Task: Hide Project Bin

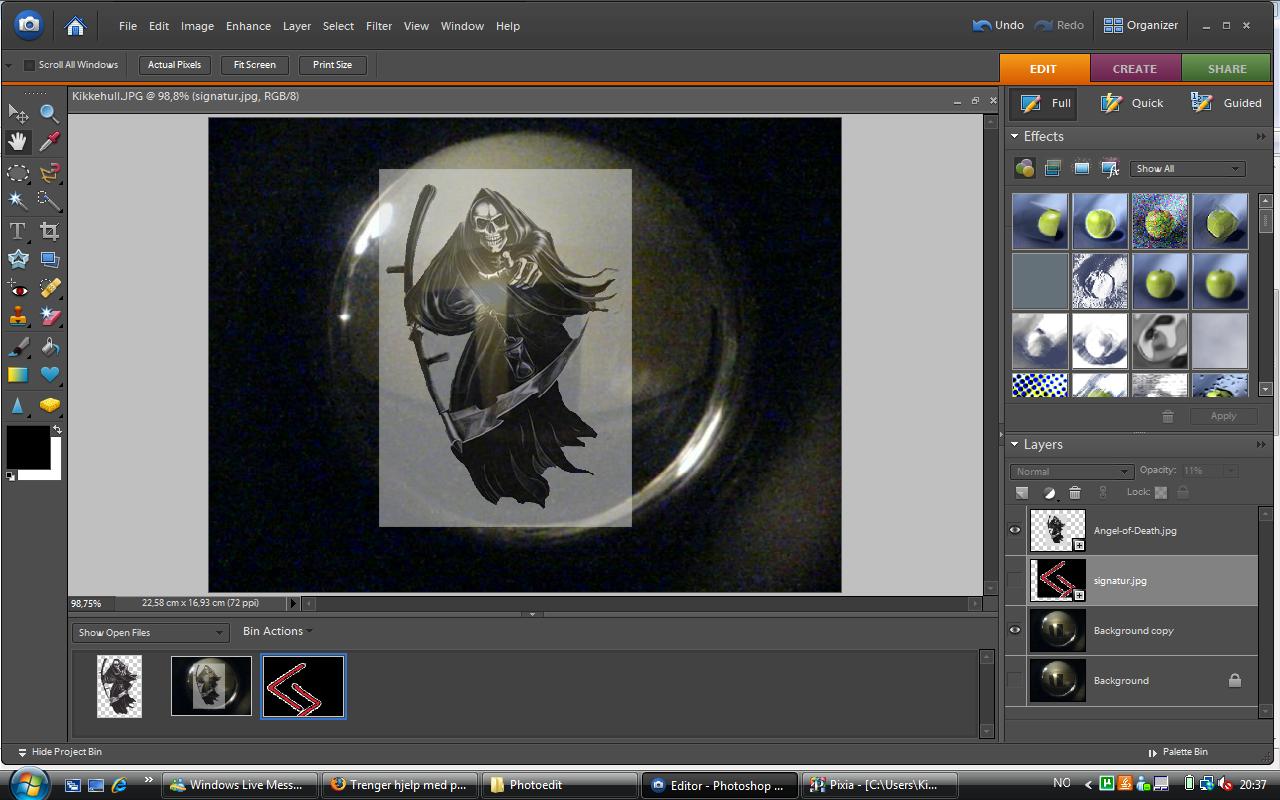Action: 59,752
